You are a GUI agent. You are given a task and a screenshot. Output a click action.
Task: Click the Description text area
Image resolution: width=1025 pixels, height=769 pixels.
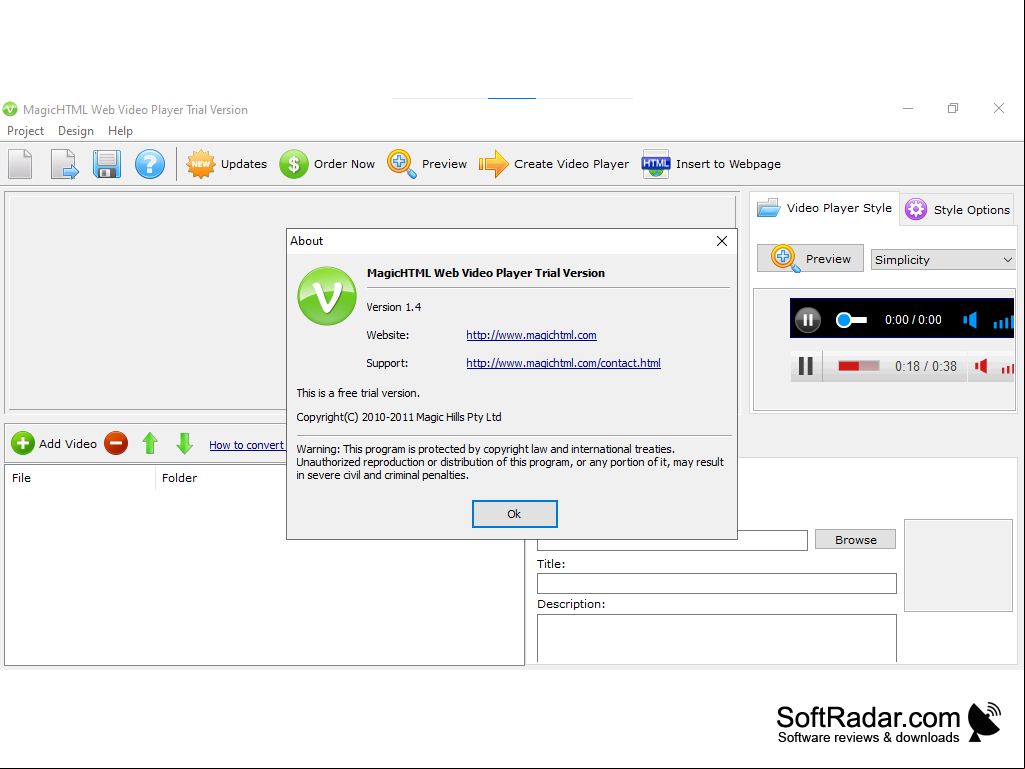coord(716,638)
